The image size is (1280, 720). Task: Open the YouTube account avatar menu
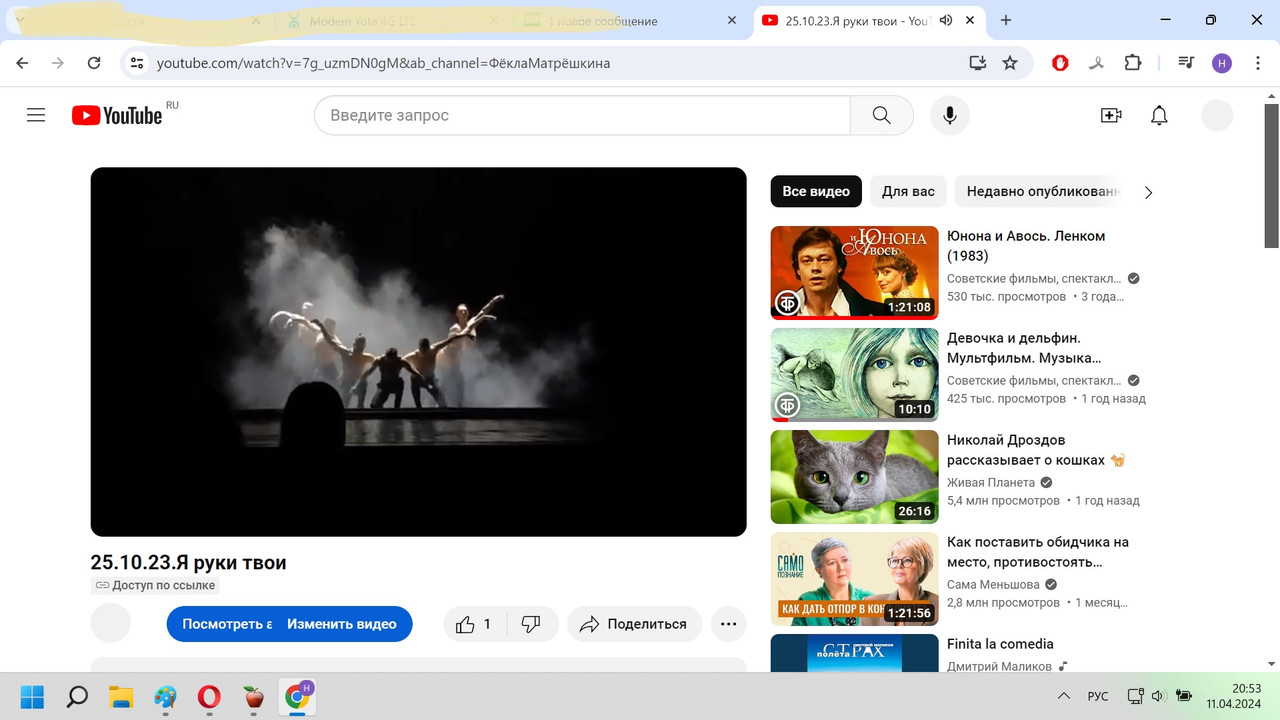click(x=1217, y=115)
